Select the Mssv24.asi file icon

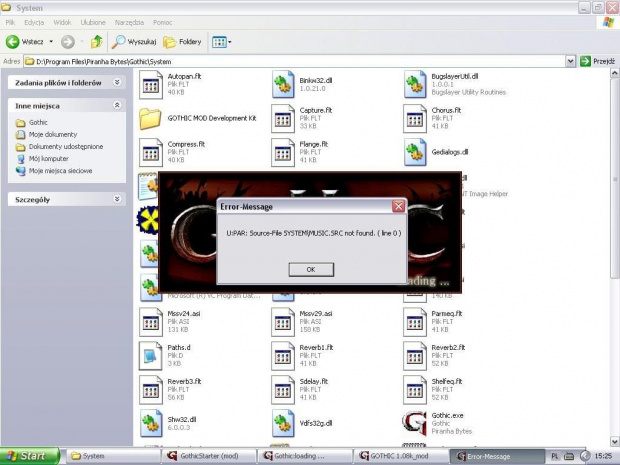[151, 322]
